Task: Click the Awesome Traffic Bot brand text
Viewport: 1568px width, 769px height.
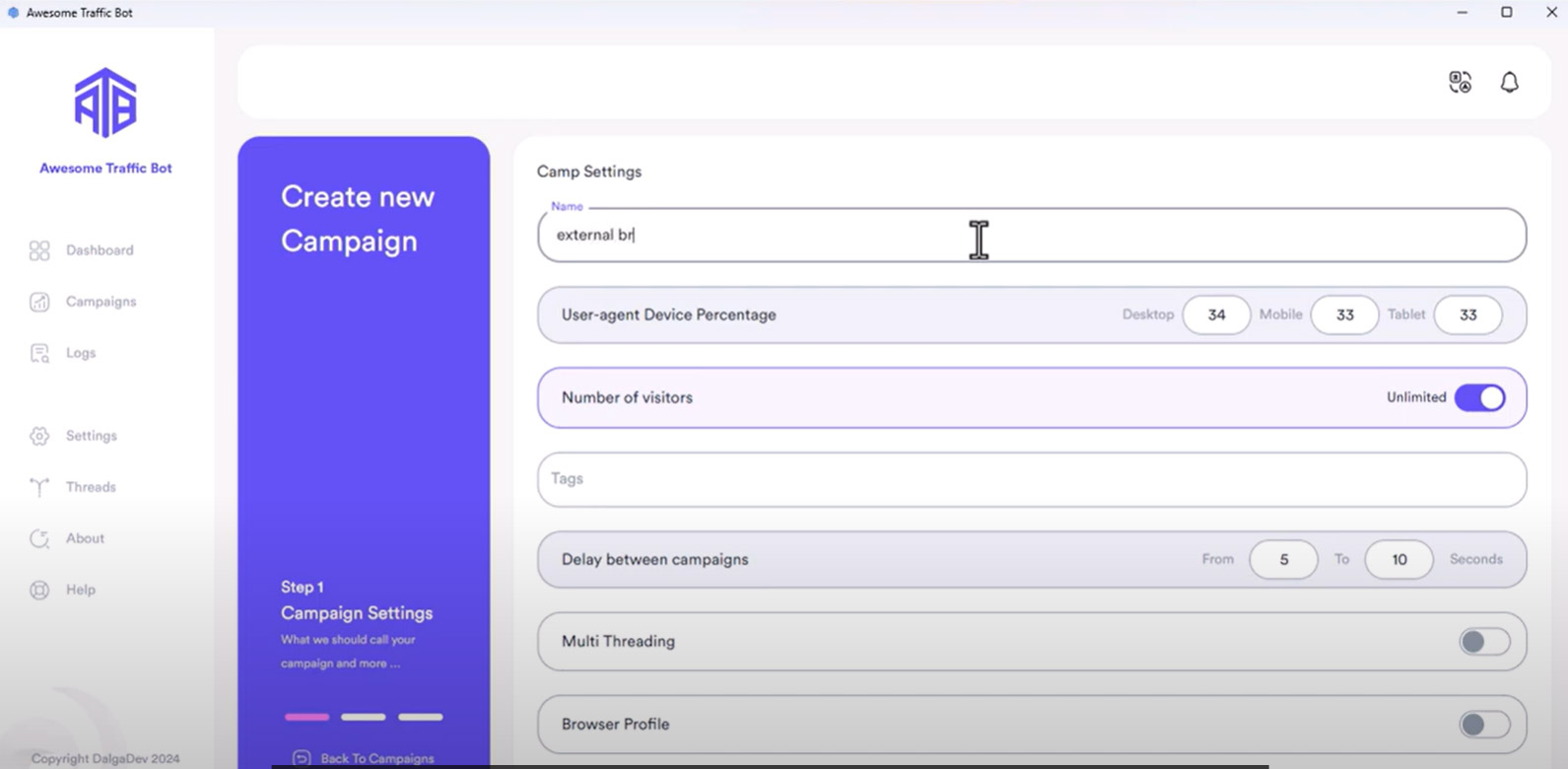Action: point(105,169)
